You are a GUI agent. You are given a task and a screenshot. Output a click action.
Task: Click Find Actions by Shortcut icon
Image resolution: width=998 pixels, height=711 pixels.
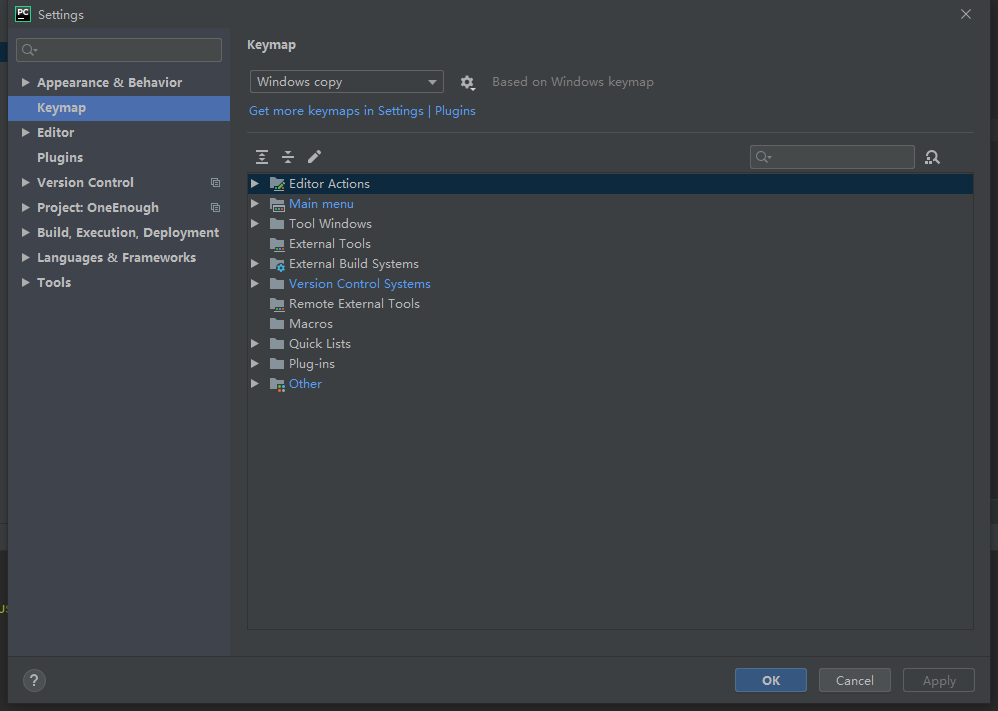932,157
